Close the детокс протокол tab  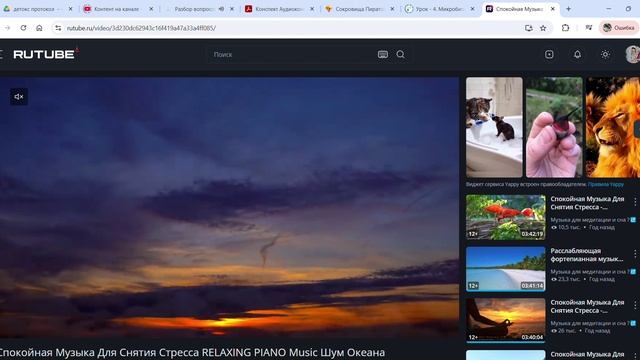coord(70,9)
